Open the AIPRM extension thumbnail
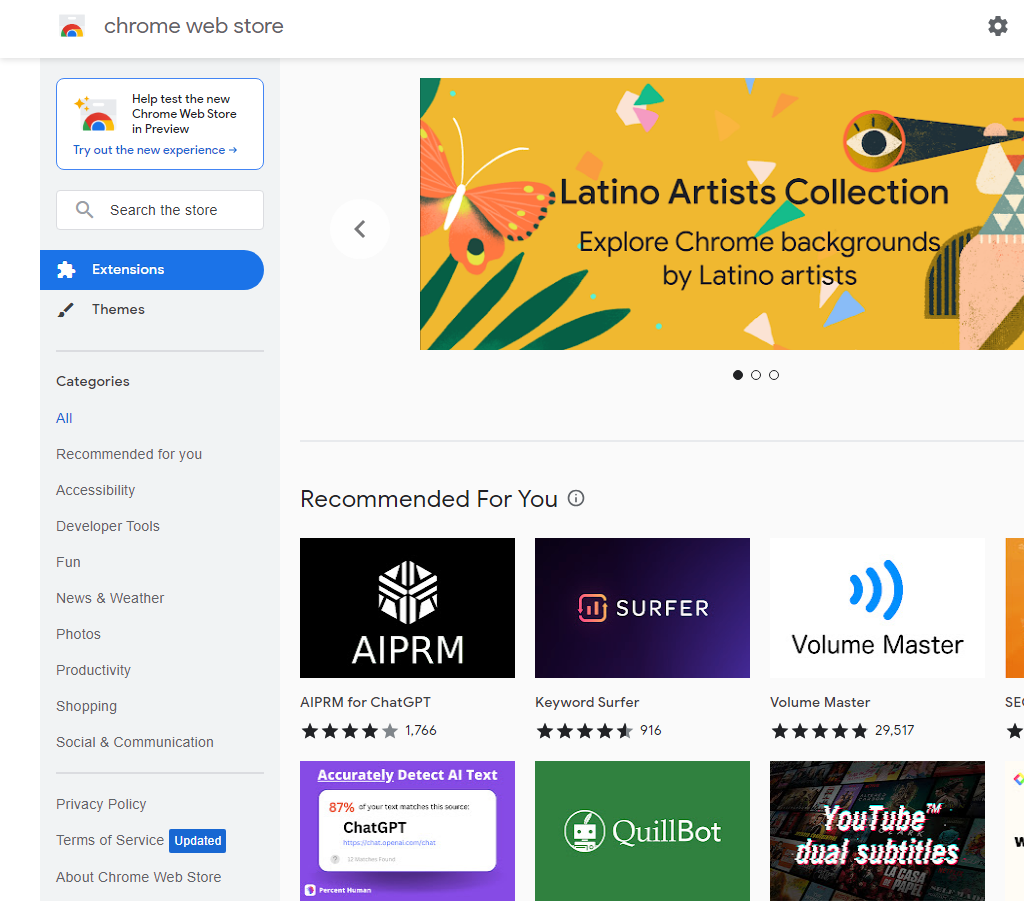The width and height of the screenshot is (1024, 901). coord(408,608)
